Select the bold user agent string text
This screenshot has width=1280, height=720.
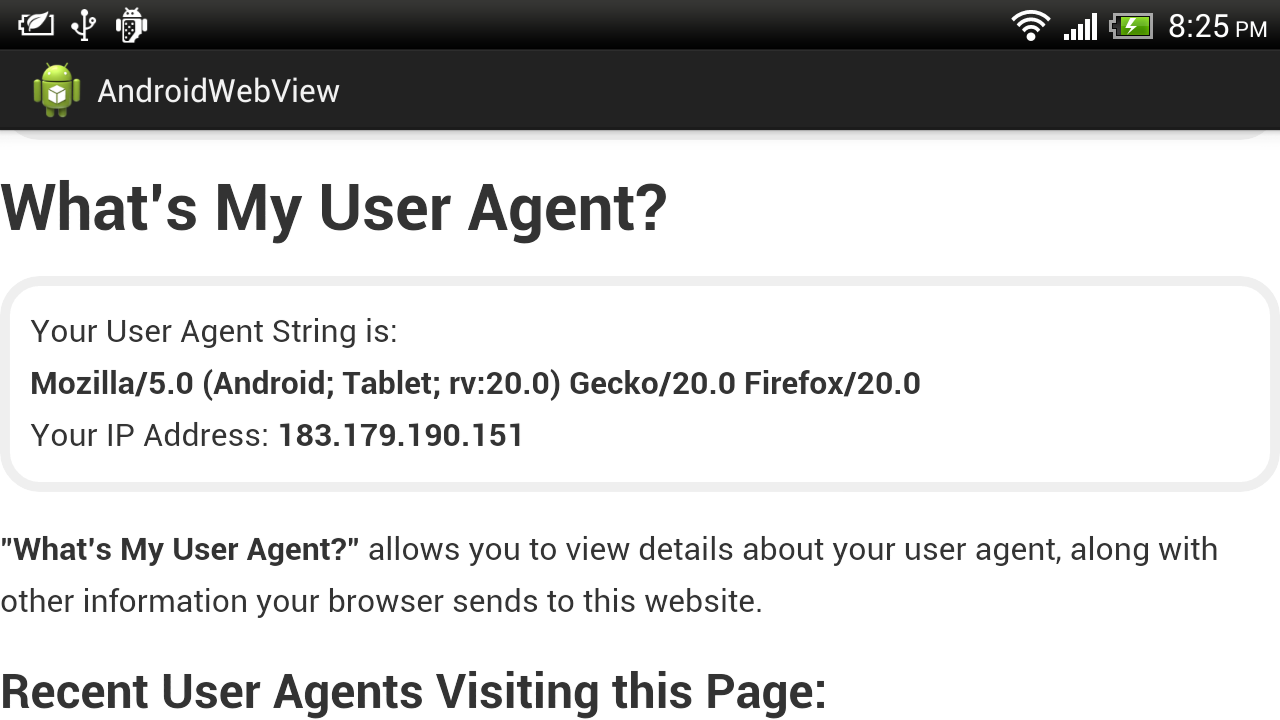click(x=475, y=383)
